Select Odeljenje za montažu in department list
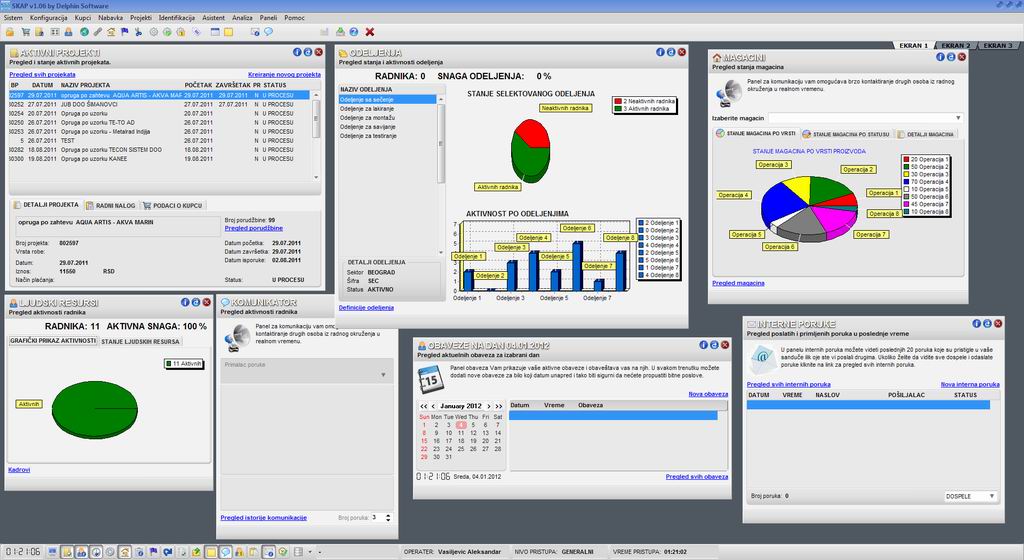 coord(388,117)
